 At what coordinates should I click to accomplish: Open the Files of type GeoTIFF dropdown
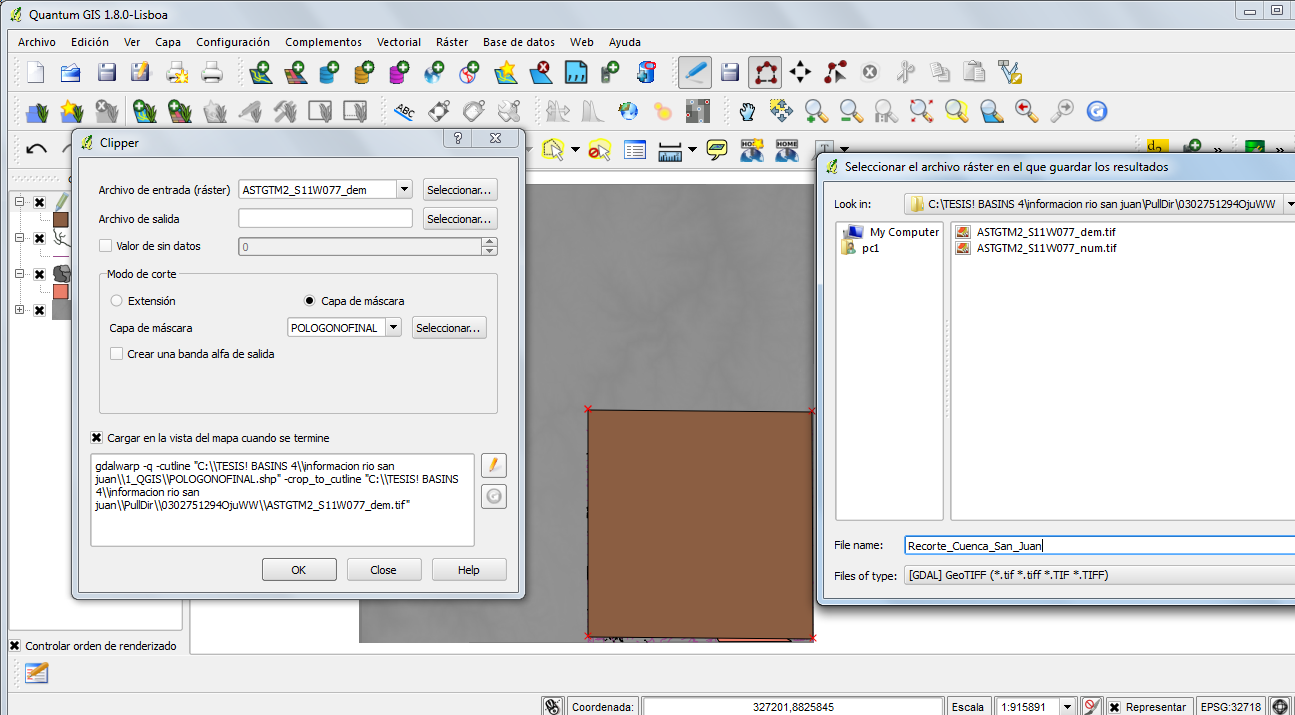coord(1098,575)
